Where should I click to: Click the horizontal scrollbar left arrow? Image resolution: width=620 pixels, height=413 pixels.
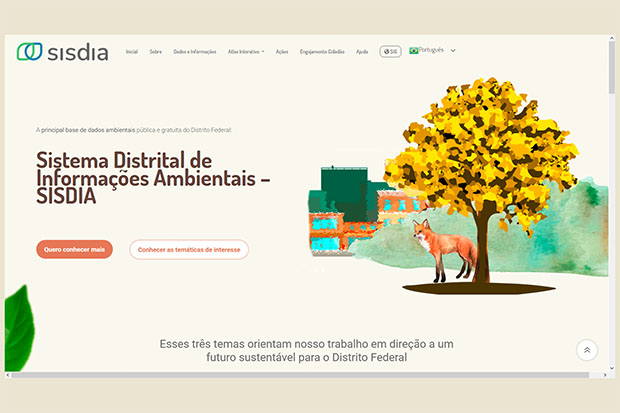coord(8,375)
